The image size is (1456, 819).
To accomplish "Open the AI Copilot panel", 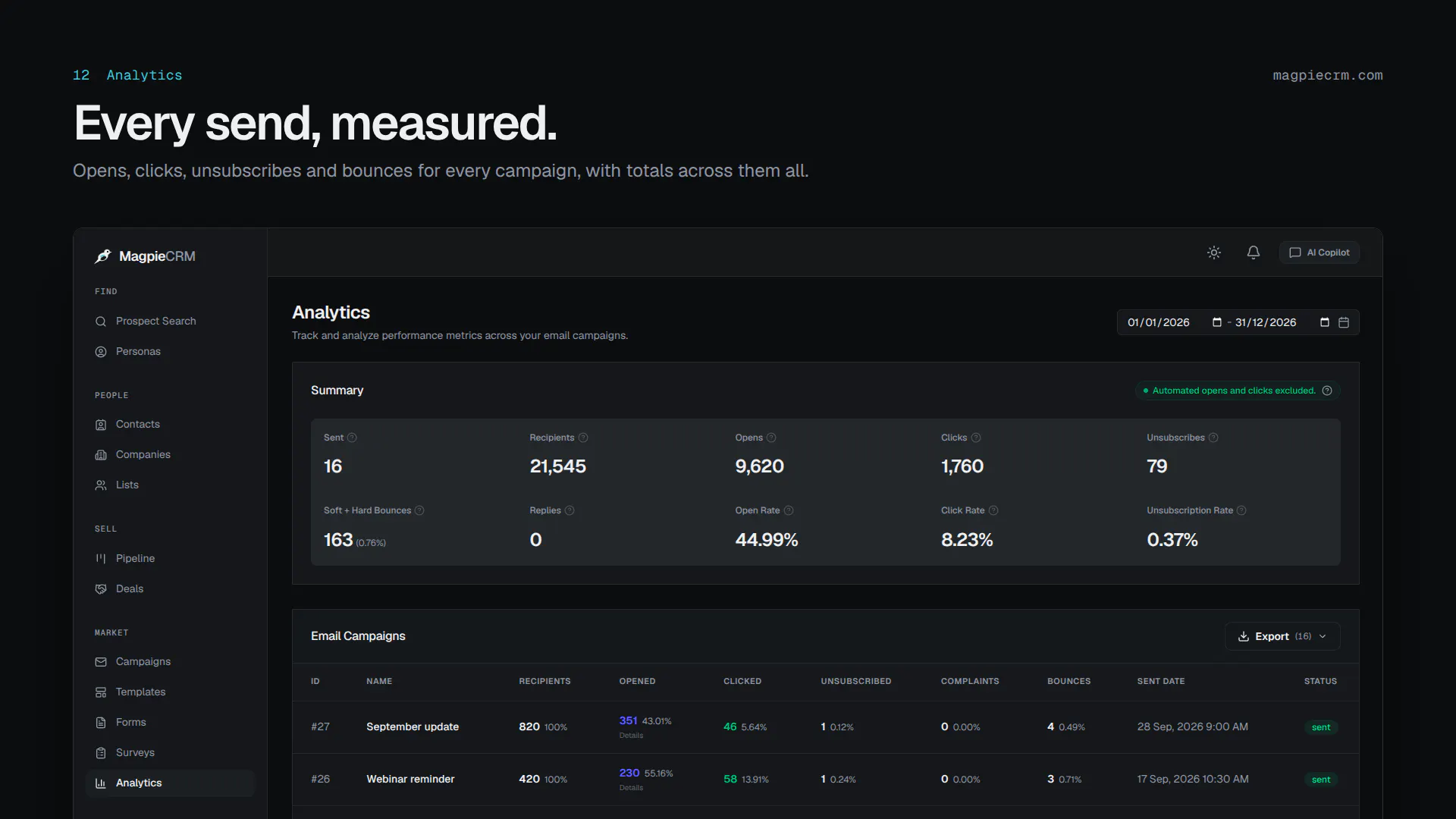I will [x=1319, y=253].
